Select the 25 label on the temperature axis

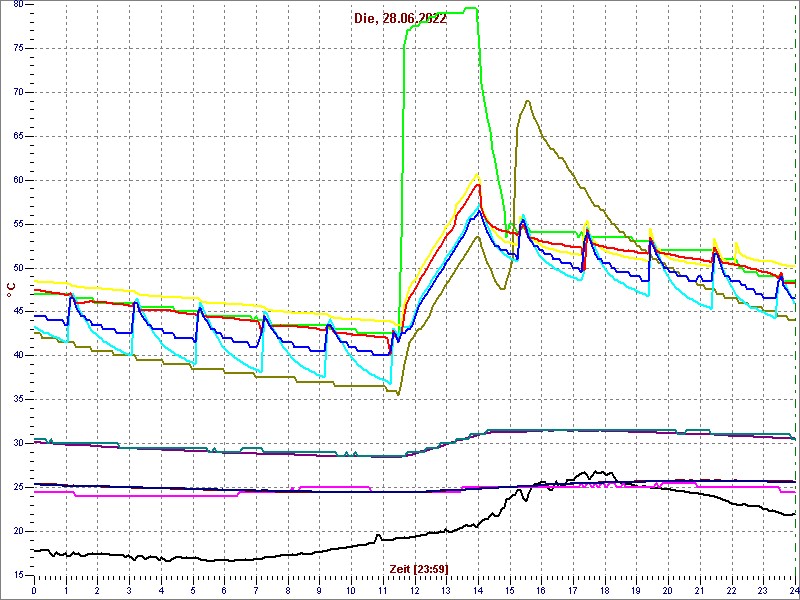tap(18, 487)
